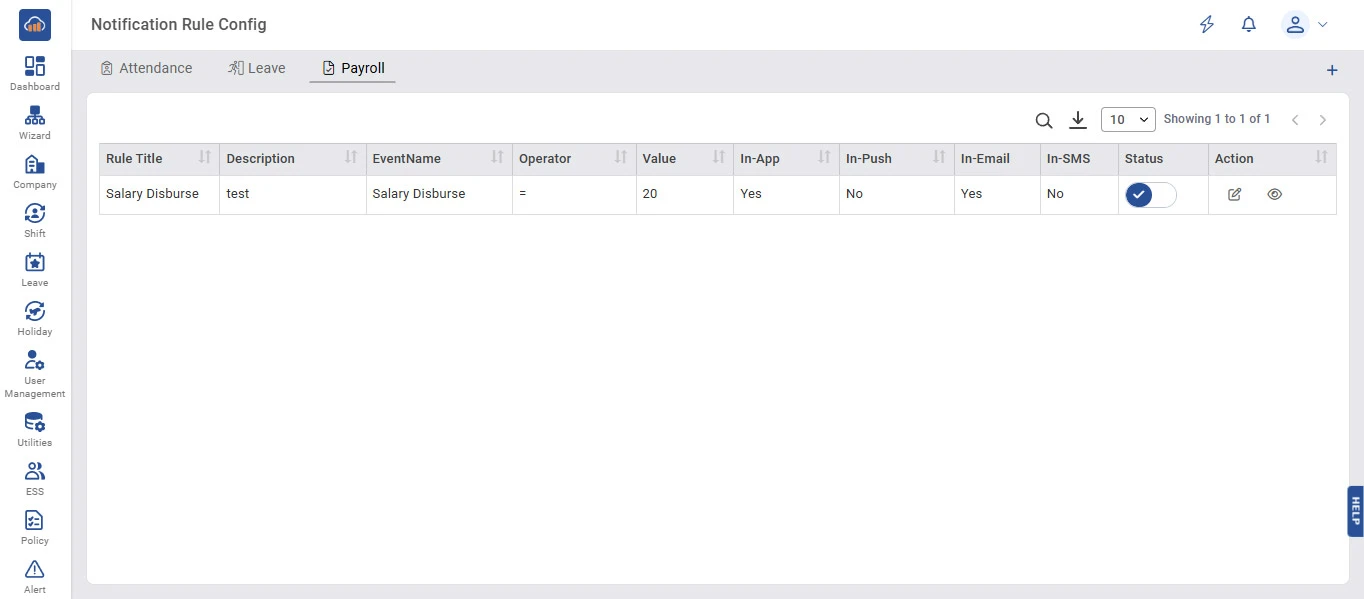Expand the user profile menu
This screenshot has height=599, width=1364.
pyautogui.click(x=1306, y=25)
